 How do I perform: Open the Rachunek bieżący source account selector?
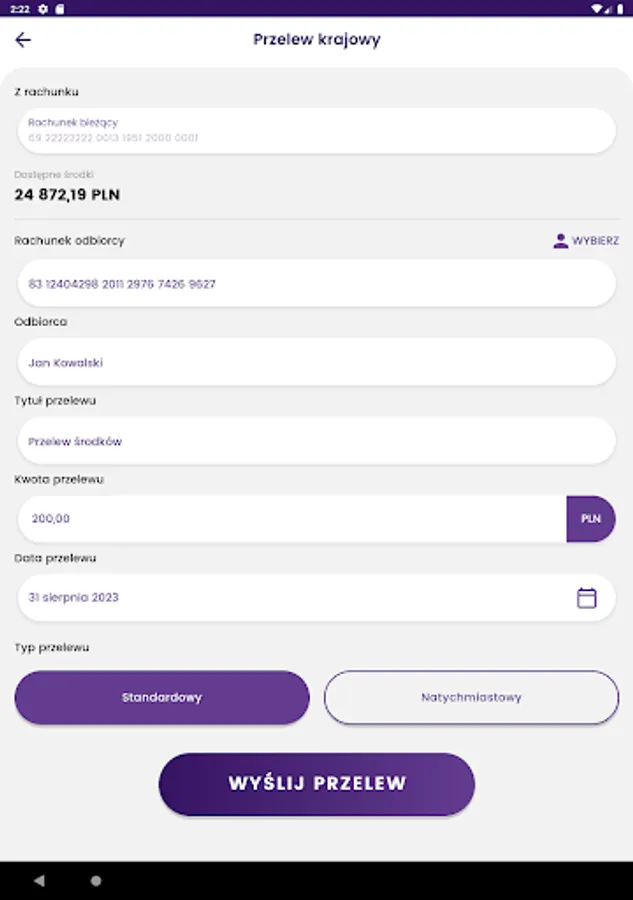317,130
